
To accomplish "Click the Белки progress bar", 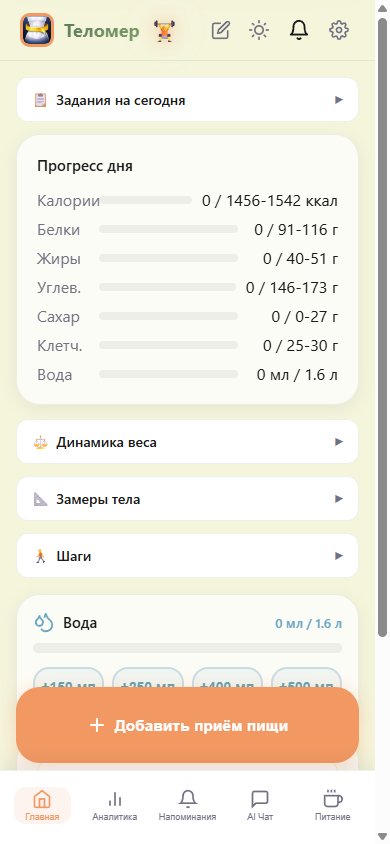I will pos(168,229).
